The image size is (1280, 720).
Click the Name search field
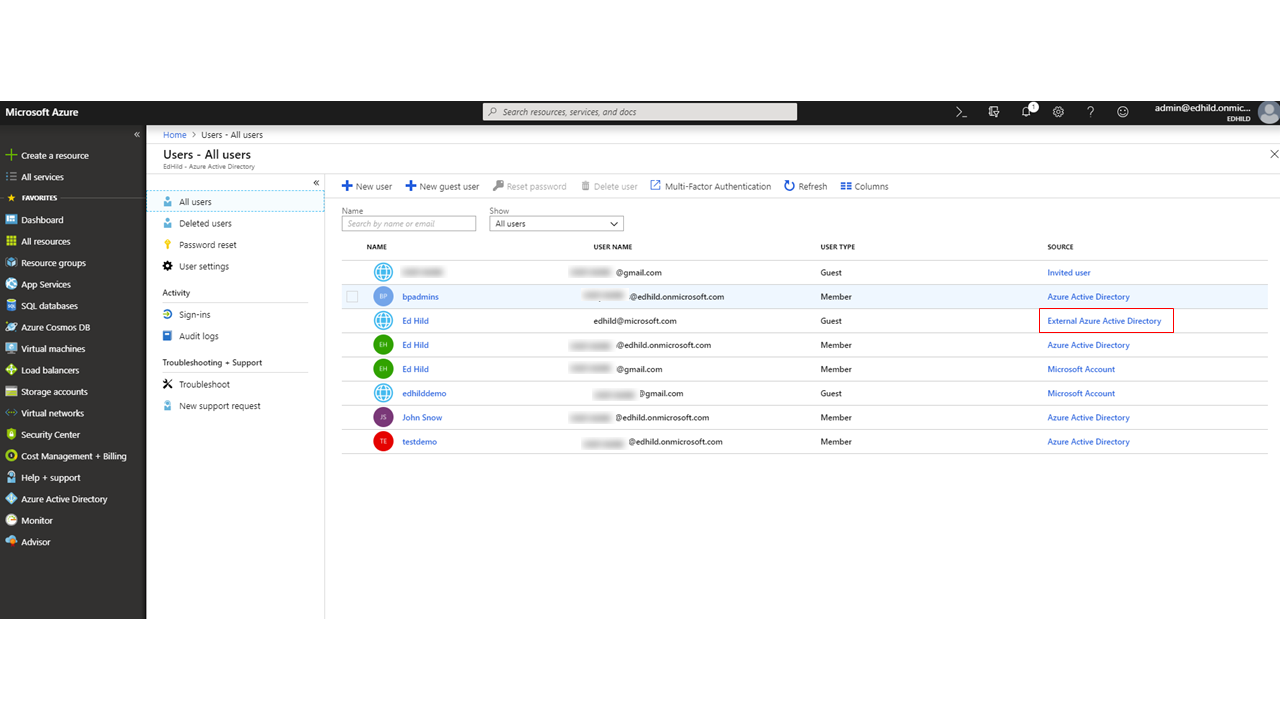[x=409, y=224]
